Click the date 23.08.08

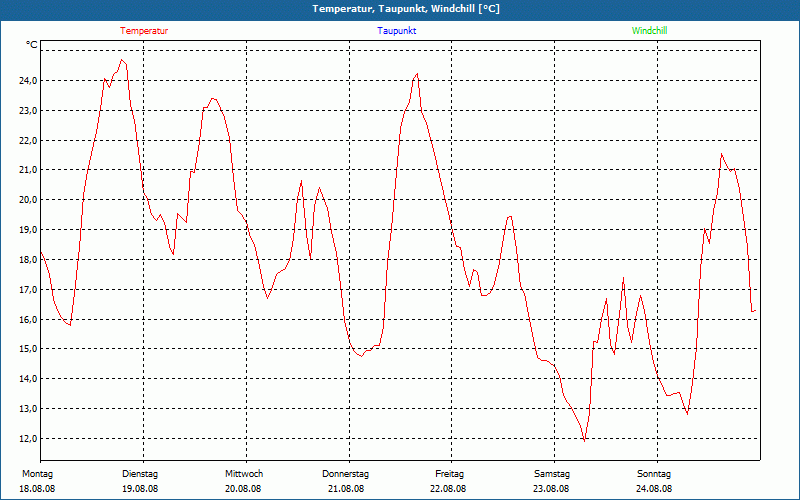pyautogui.click(x=551, y=489)
